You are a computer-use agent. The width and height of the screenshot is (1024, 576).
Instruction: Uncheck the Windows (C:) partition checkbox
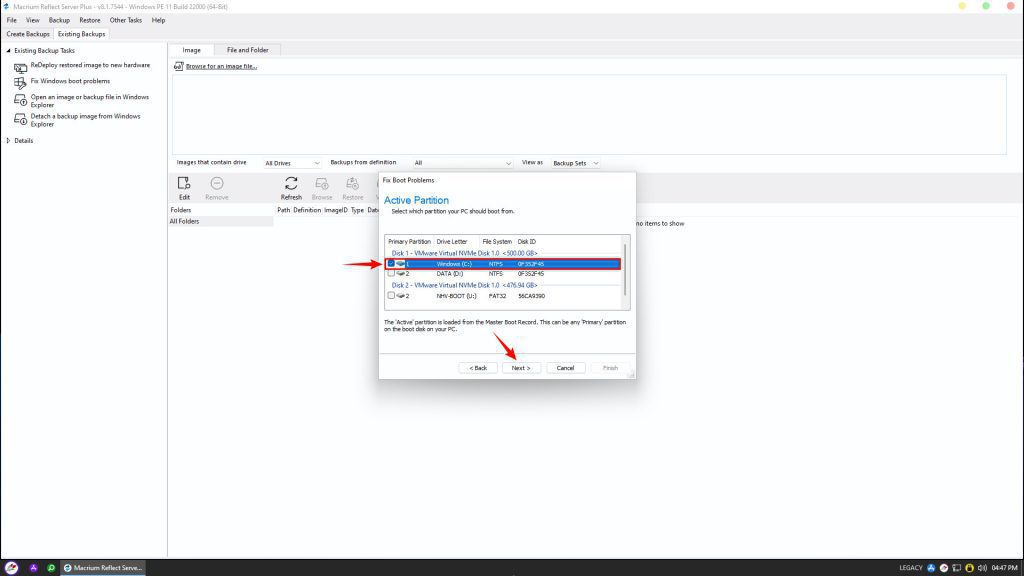[391, 264]
